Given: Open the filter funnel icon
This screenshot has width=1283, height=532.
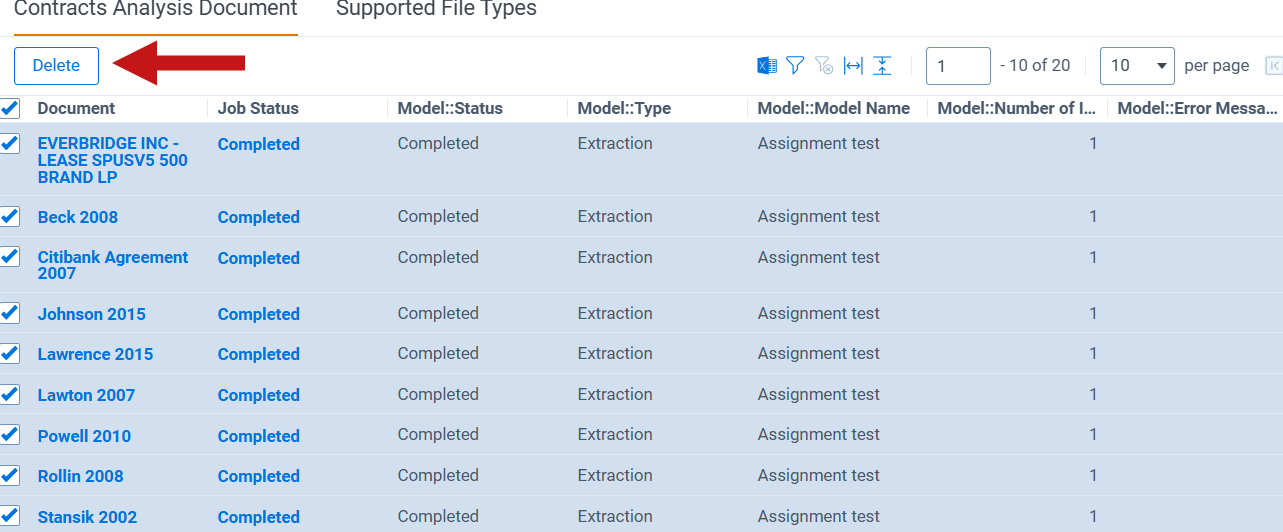Looking at the screenshot, I should (795, 66).
